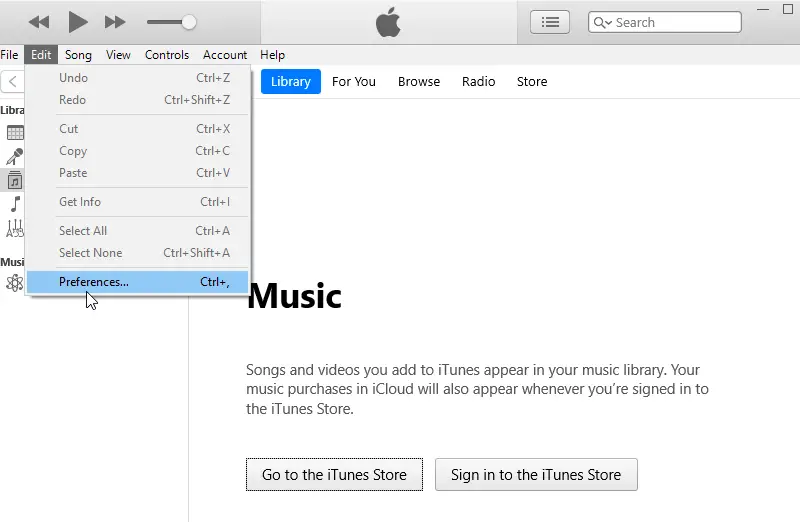Open Genius atom icon in sidebar
The height and width of the screenshot is (522, 800).
pos(15,283)
